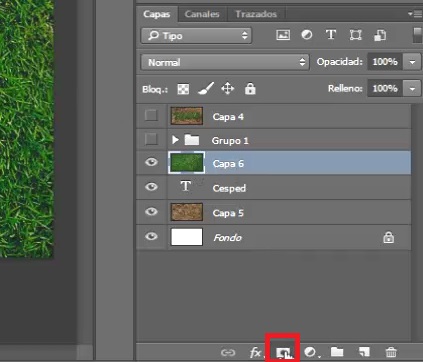Screen dimensions: 423x362
Task: Switch to the Canales tab
Action: [x=202, y=14]
